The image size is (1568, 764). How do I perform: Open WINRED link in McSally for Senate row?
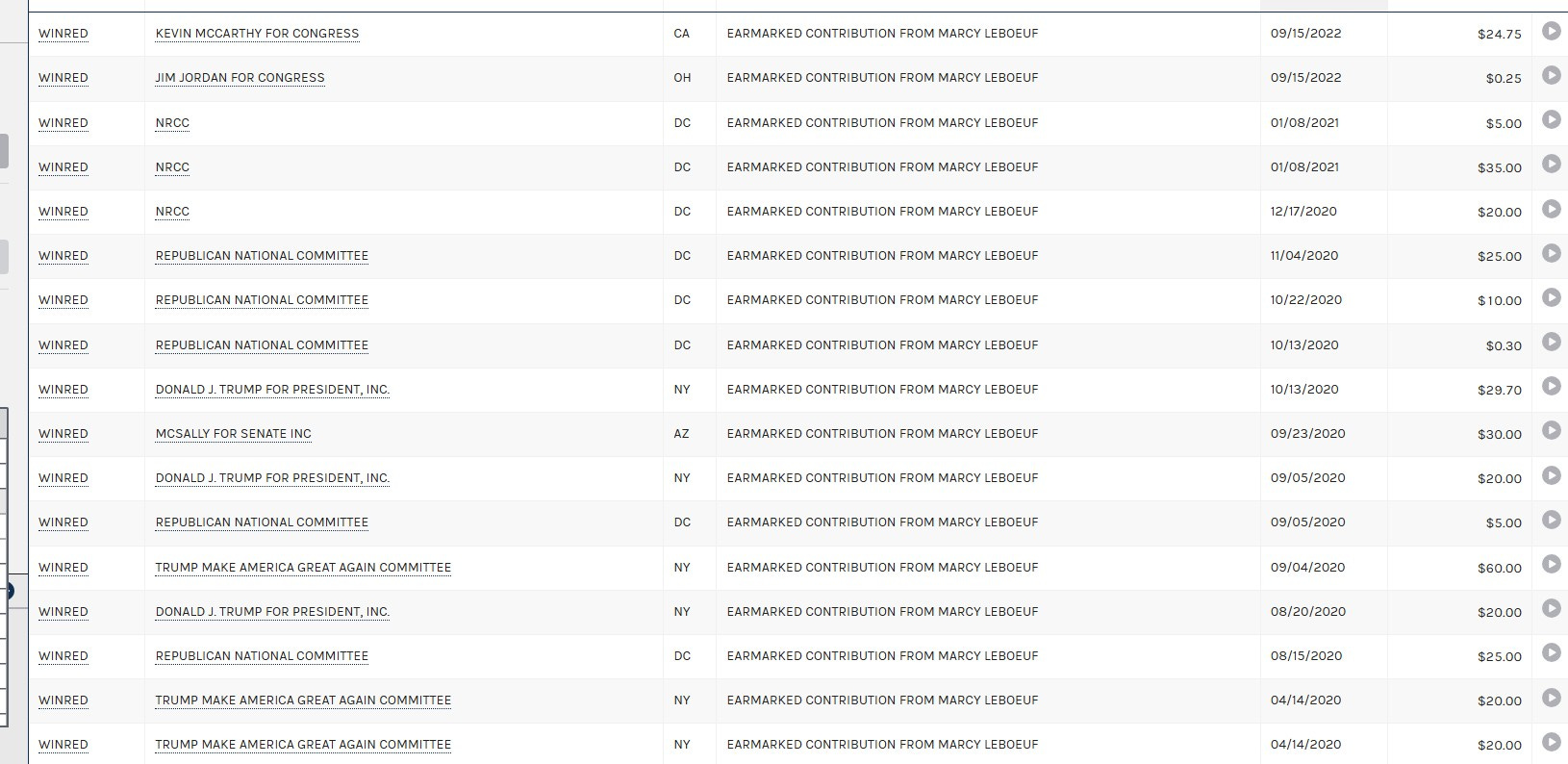(x=63, y=434)
